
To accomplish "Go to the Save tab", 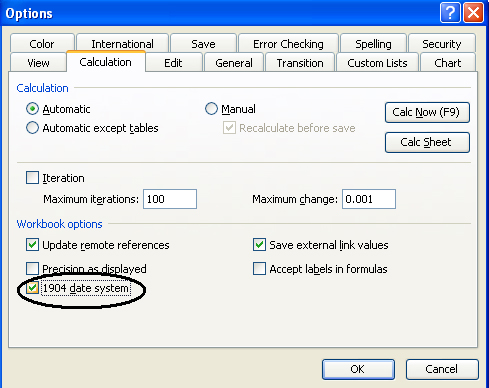I will 203,44.
